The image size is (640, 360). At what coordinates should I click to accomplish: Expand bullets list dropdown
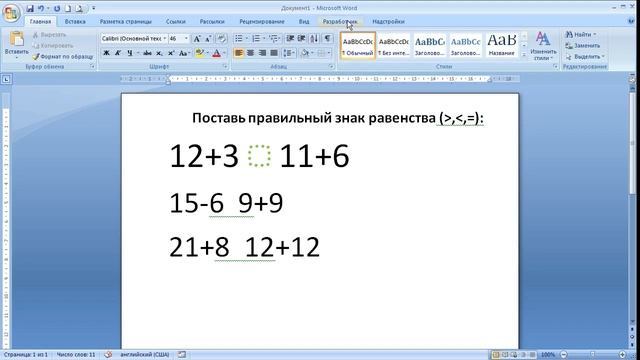(247, 39)
